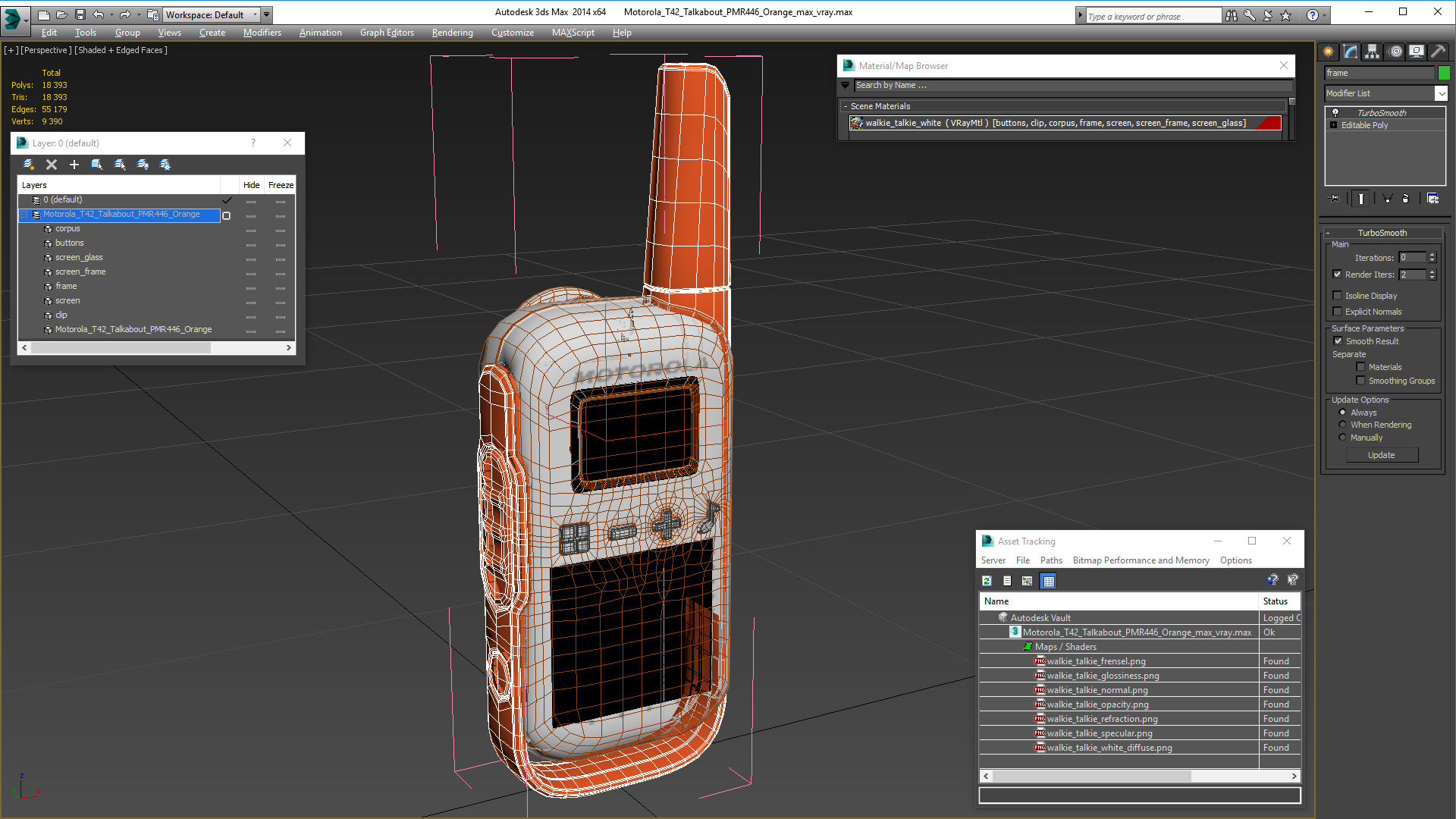Click the Redo arrow icon

[x=124, y=14]
